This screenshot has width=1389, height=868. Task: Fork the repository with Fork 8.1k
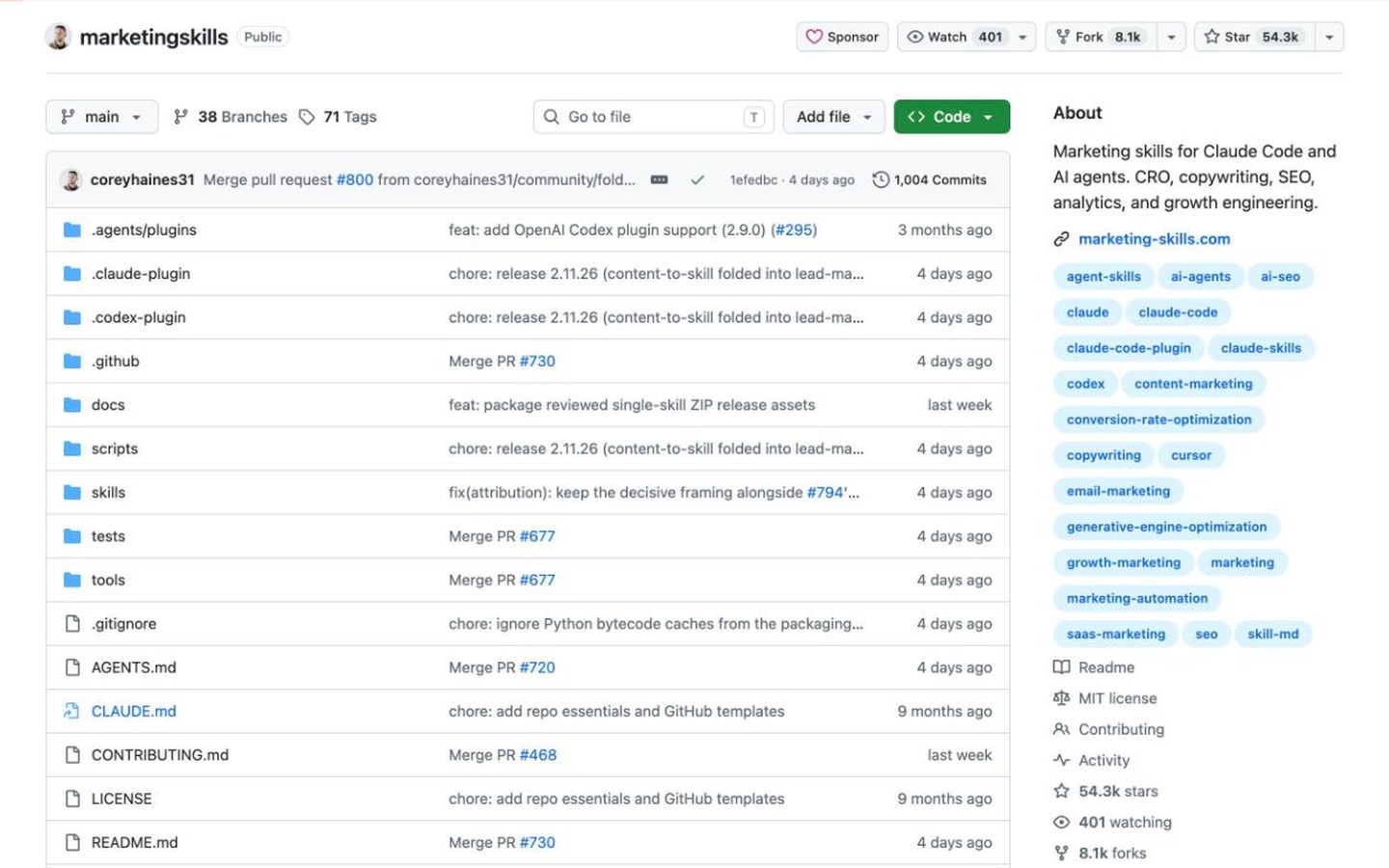[1101, 37]
